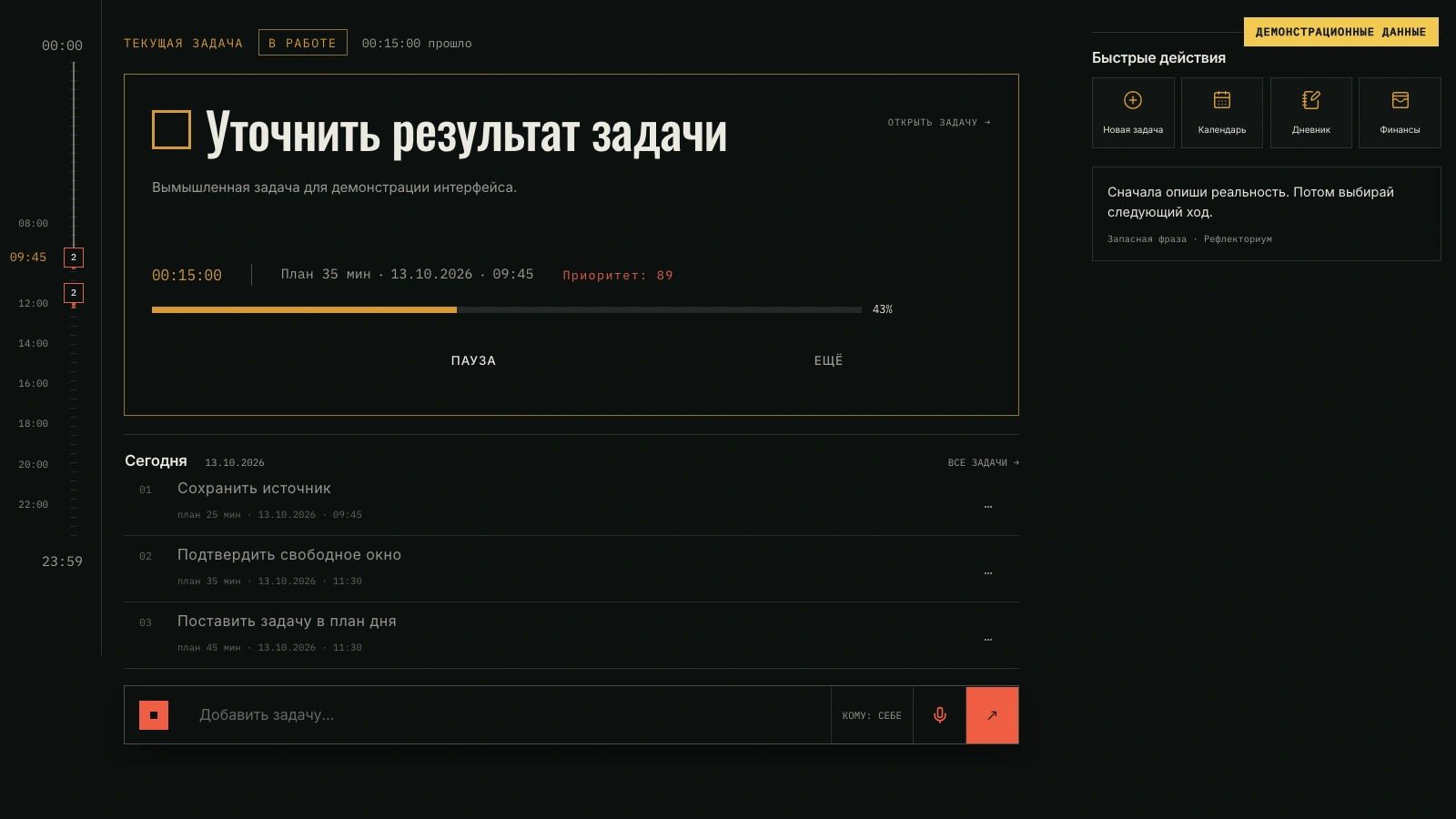
Task: Click the microphone voice input icon
Action: coord(940,715)
